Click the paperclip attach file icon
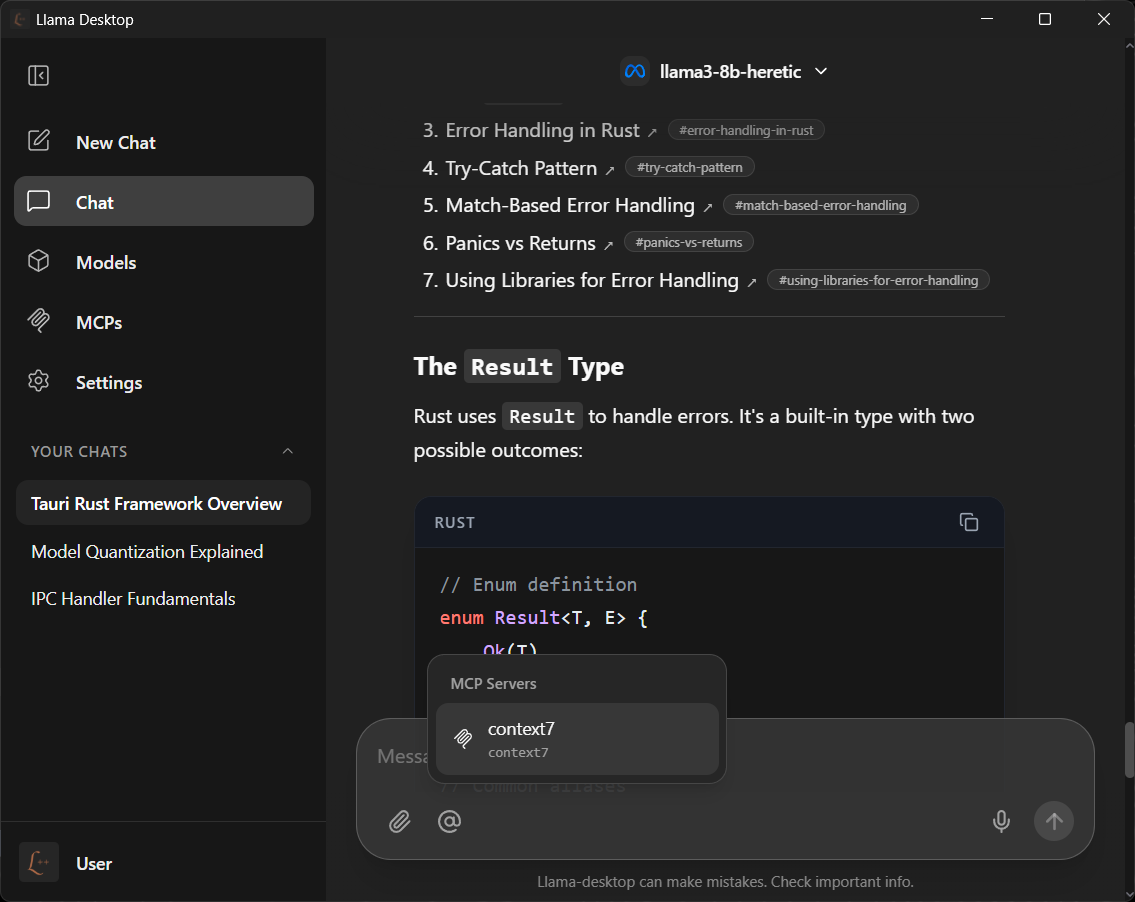The height and width of the screenshot is (902, 1135). 400,821
